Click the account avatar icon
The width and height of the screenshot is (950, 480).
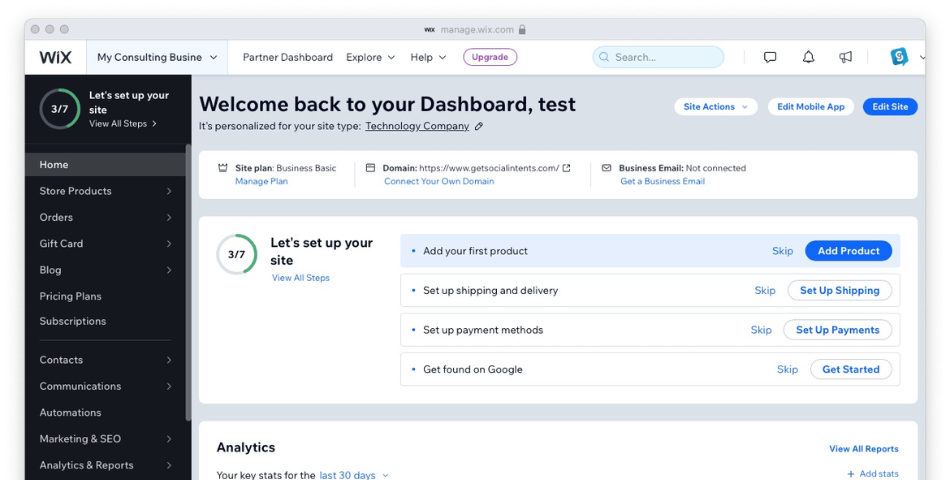pos(899,57)
